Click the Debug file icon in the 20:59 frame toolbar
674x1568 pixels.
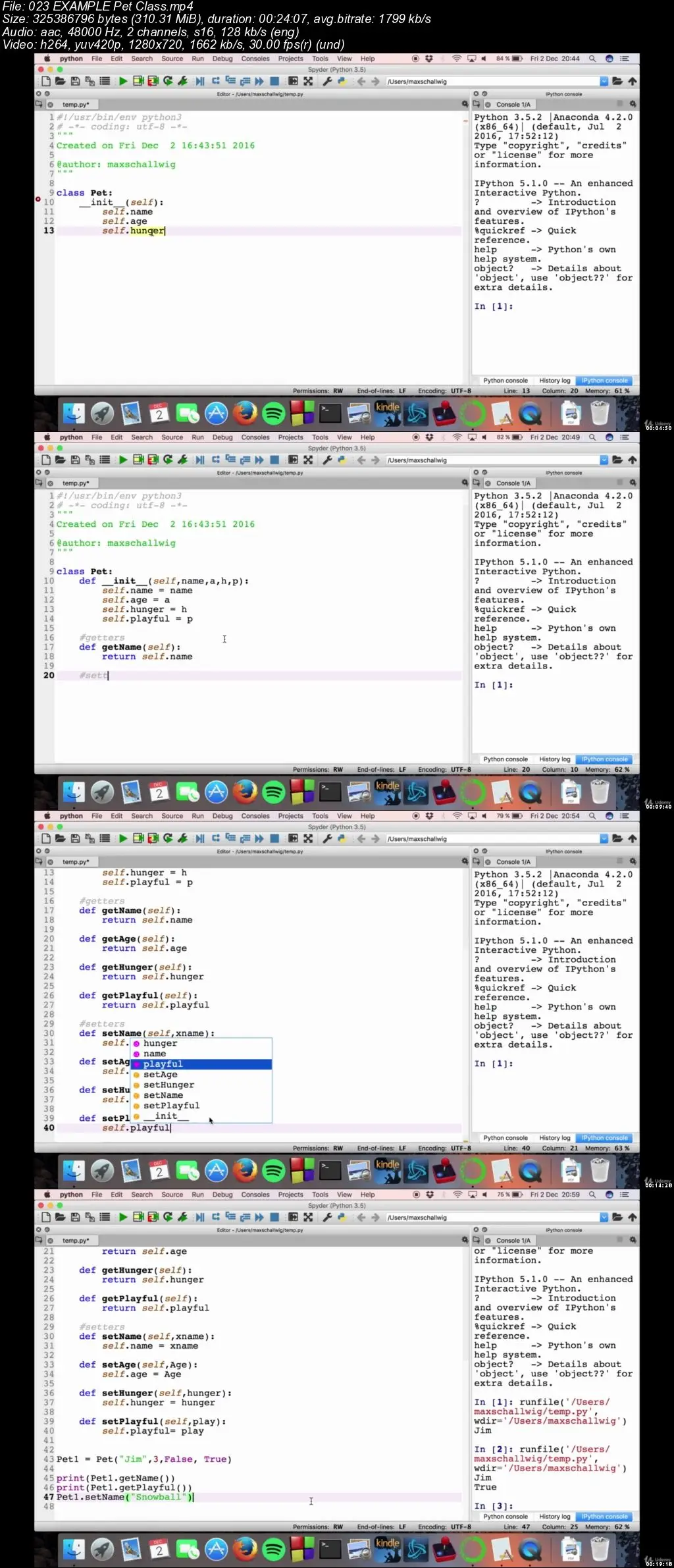coord(200,1218)
